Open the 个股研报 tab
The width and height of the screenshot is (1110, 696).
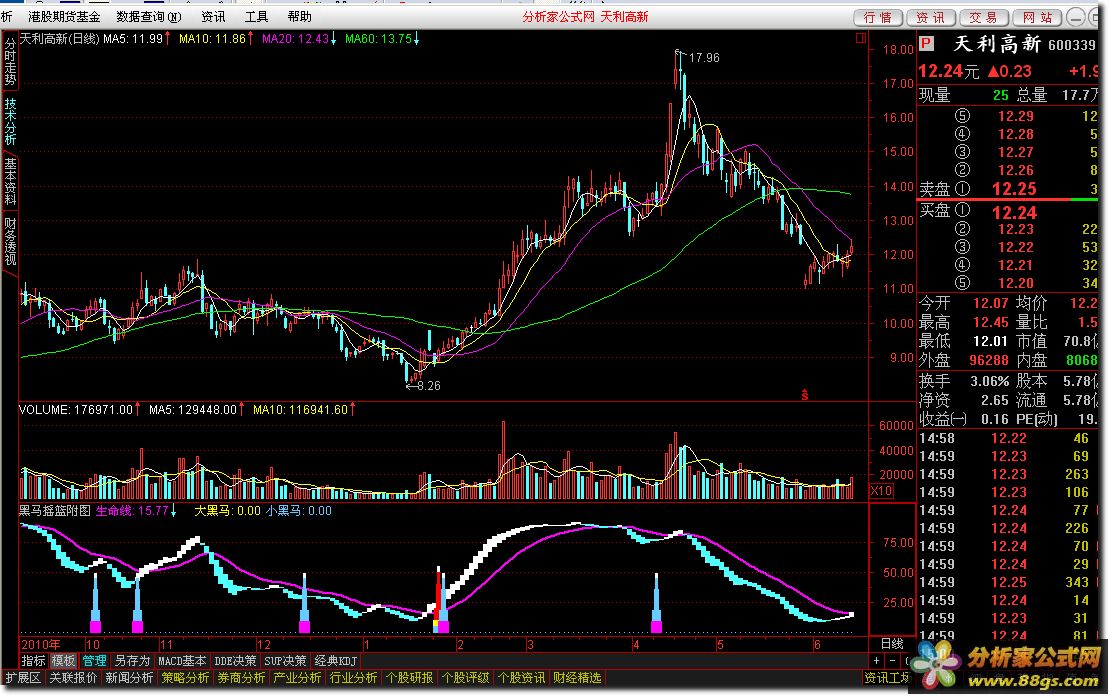[x=409, y=678]
